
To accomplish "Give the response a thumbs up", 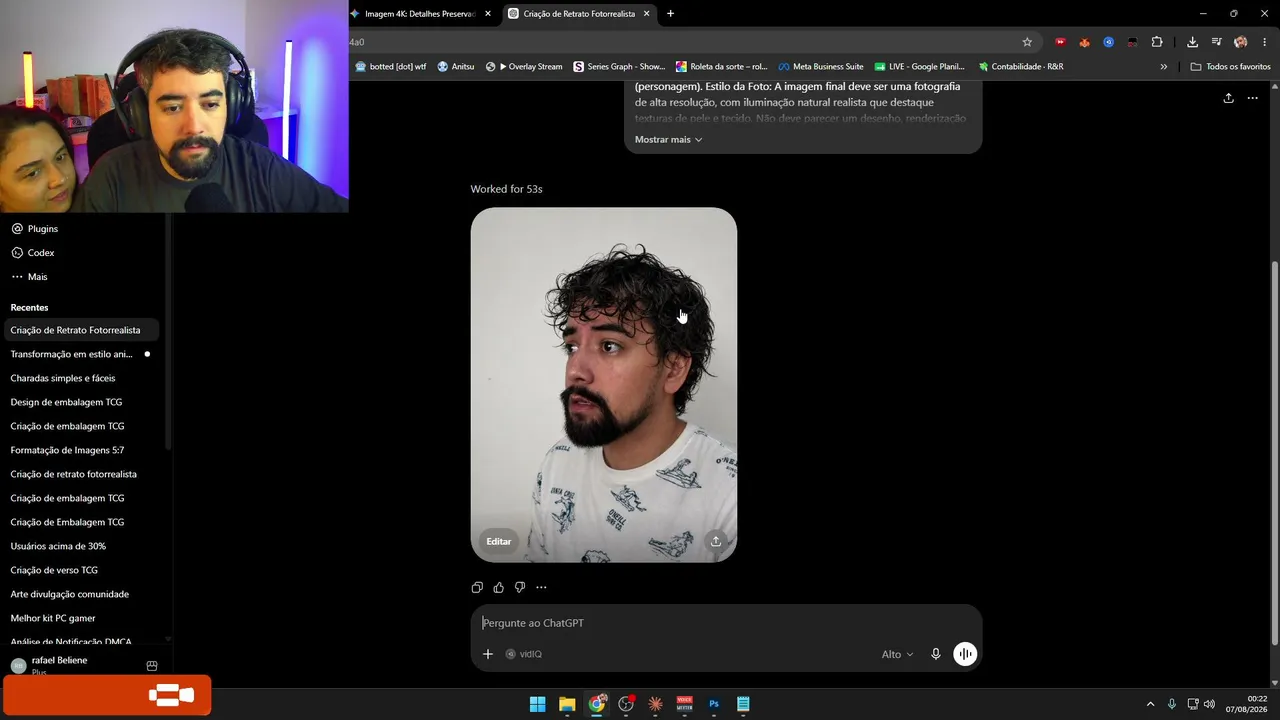I will (x=499, y=587).
